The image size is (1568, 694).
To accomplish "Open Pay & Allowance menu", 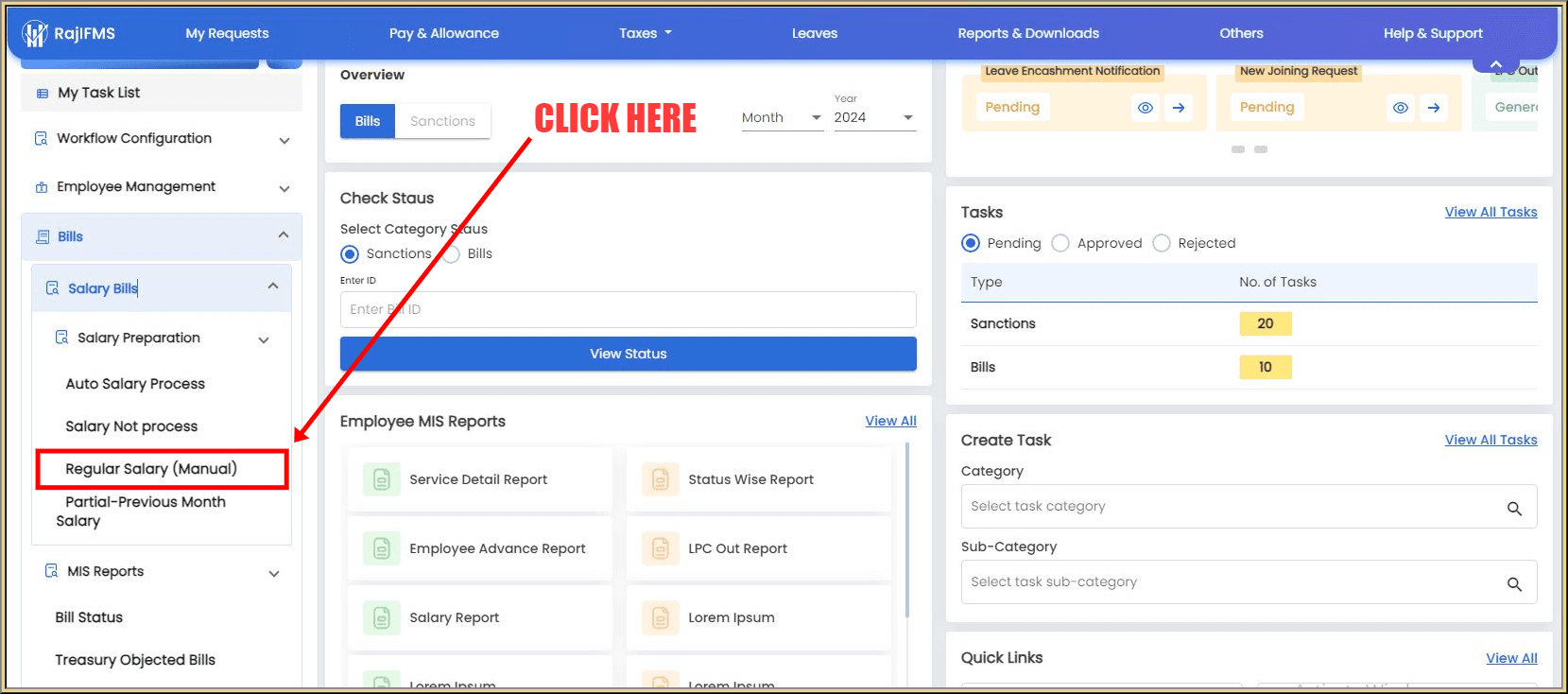I will (x=444, y=33).
